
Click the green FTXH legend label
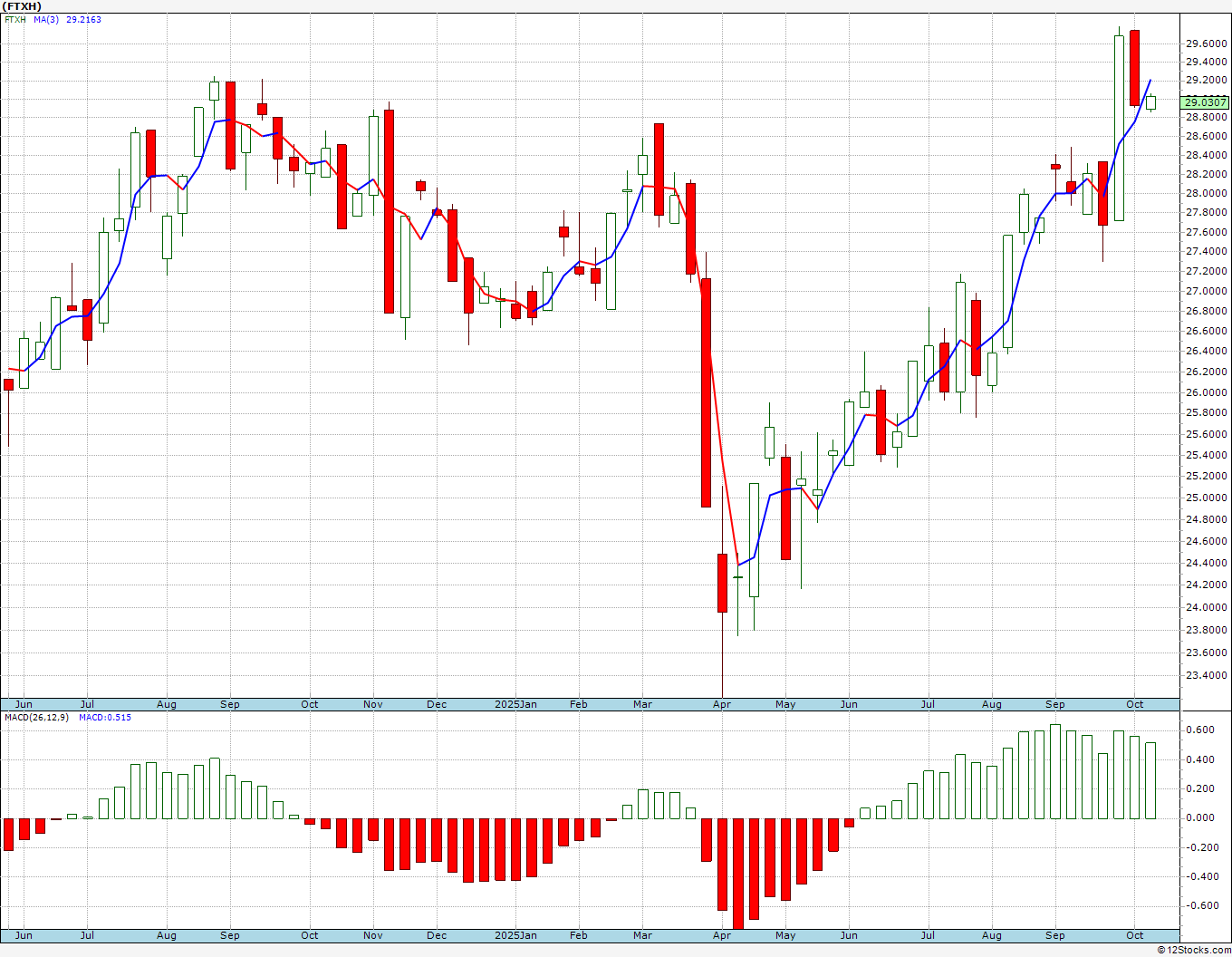pos(15,19)
